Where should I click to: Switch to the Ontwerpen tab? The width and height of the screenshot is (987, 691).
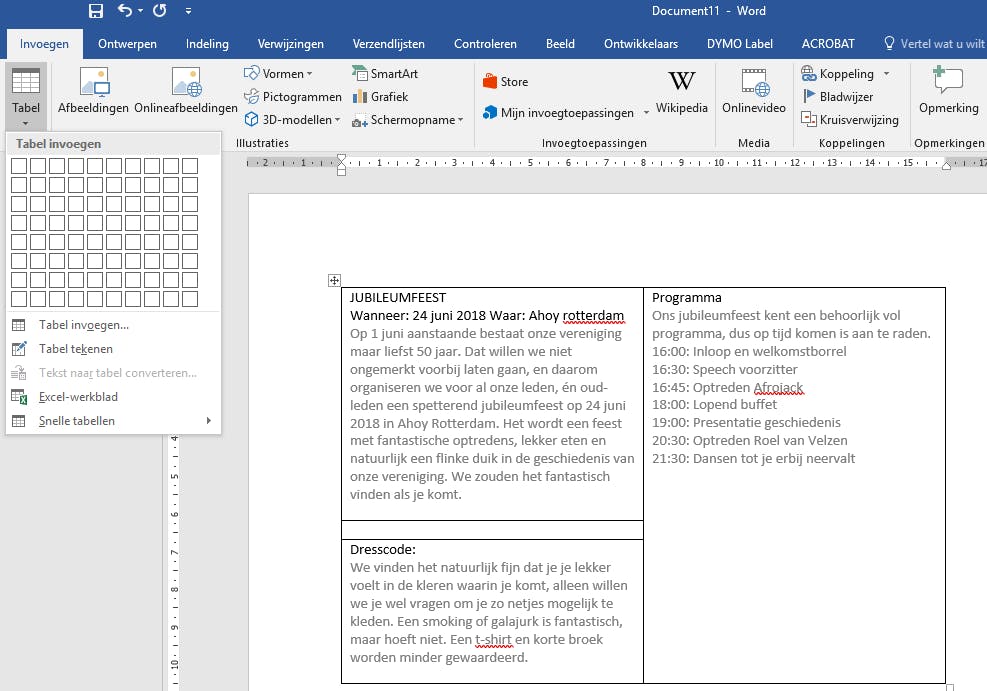click(x=127, y=44)
